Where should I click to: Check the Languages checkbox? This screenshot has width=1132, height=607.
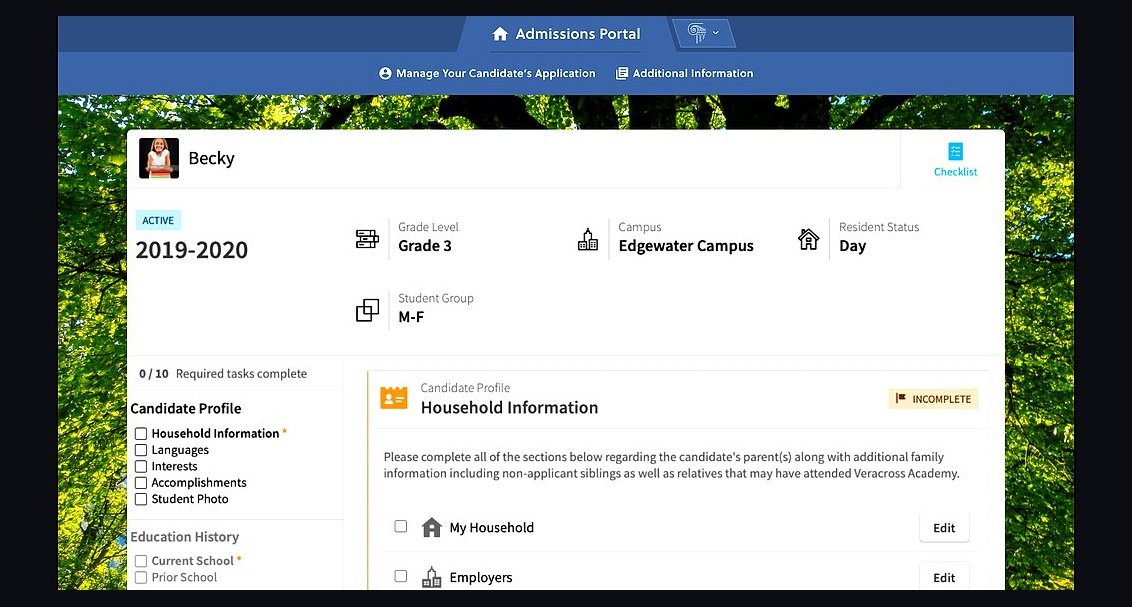pos(141,450)
